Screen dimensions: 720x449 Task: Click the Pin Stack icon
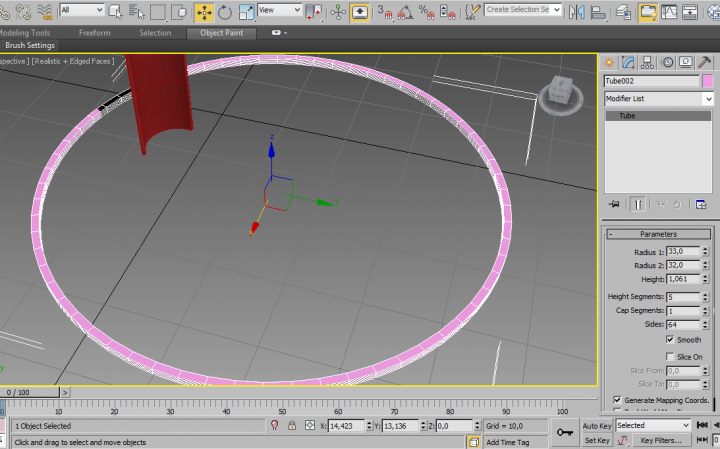pos(613,204)
